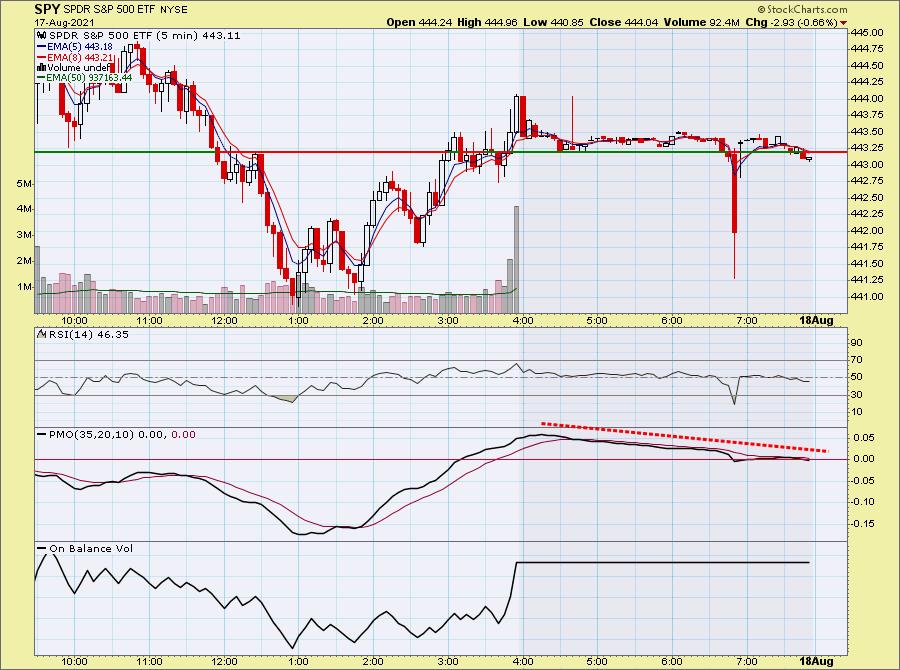900x670 pixels.
Task: Click the Close 444.04 value
Action: 624,22
